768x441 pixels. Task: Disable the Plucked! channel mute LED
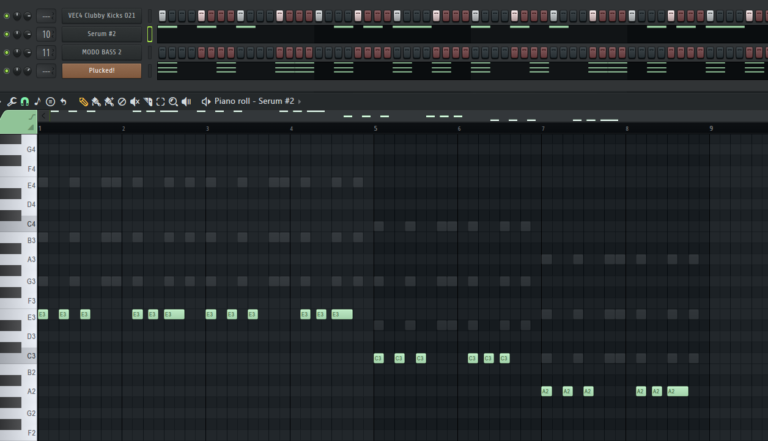click(x=6, y=70)
